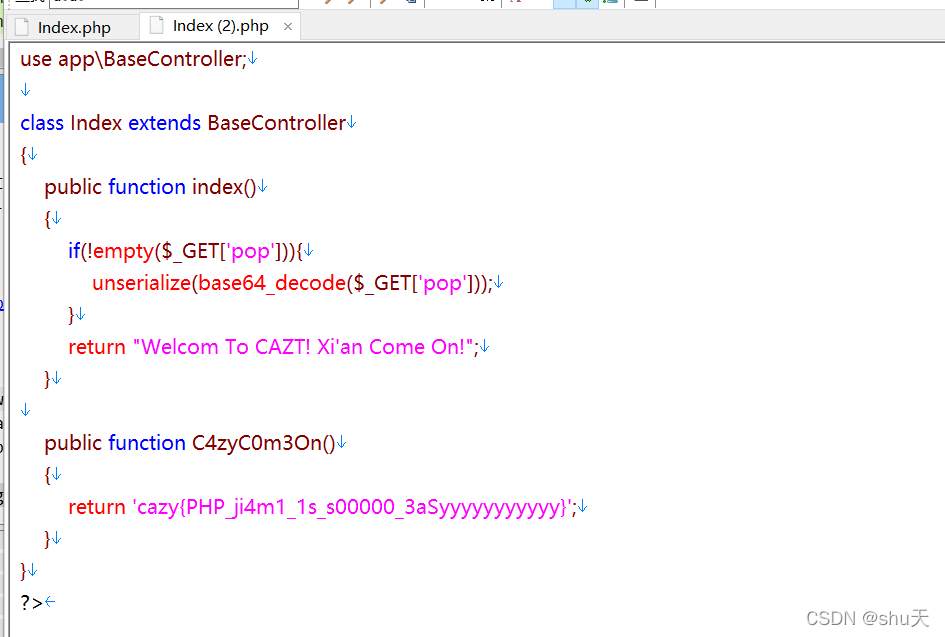The width and height of the screenshot is (945, 637).
Task: Click the closing '?>' PHP tag
Action: click(x=31, y=603)
